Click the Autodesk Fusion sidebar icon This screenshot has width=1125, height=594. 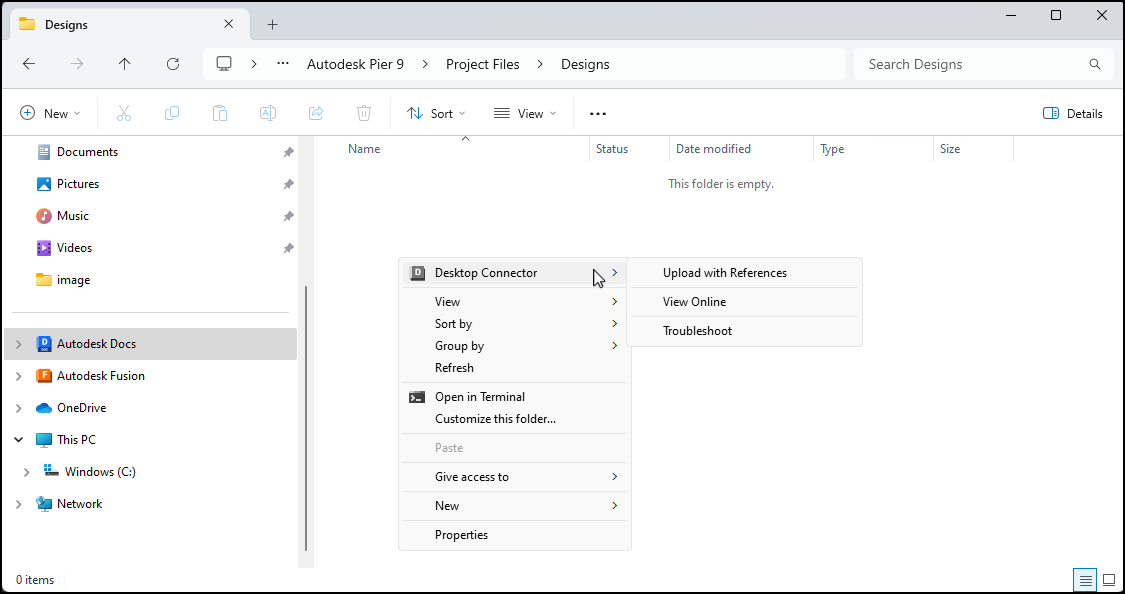[x=44, y=376]
